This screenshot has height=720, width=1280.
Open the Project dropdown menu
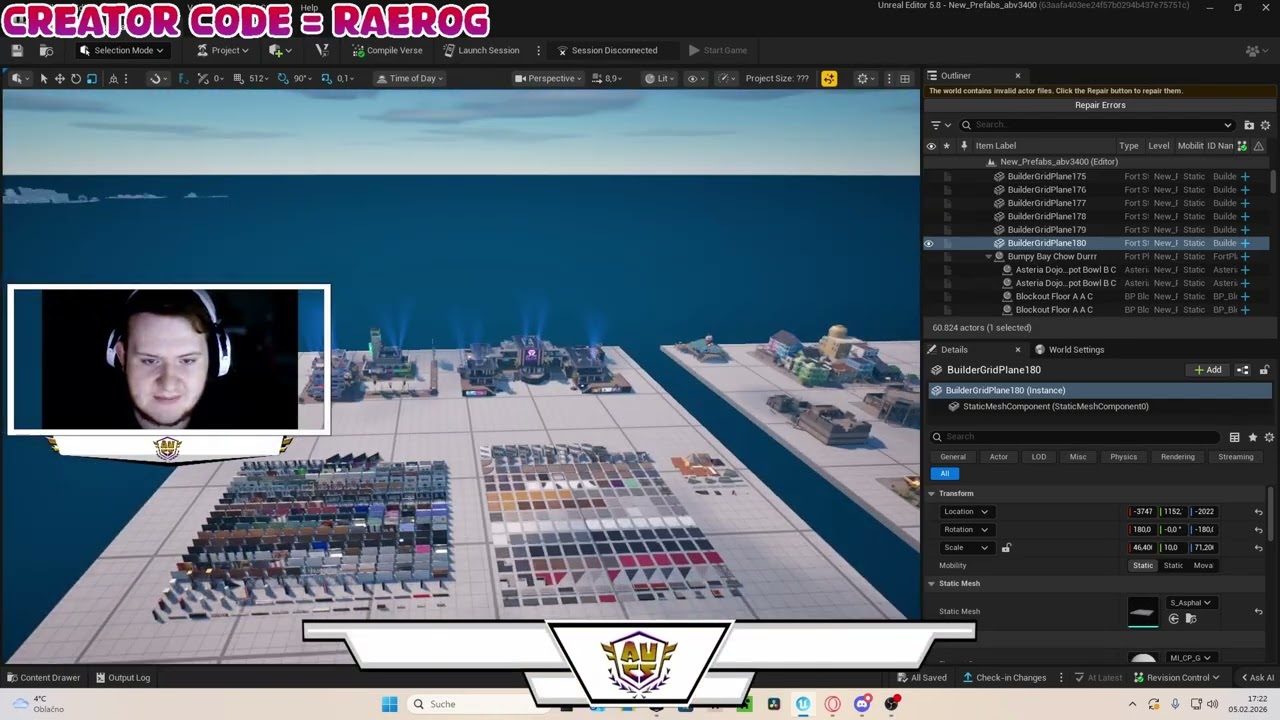[x=223, y=50]
